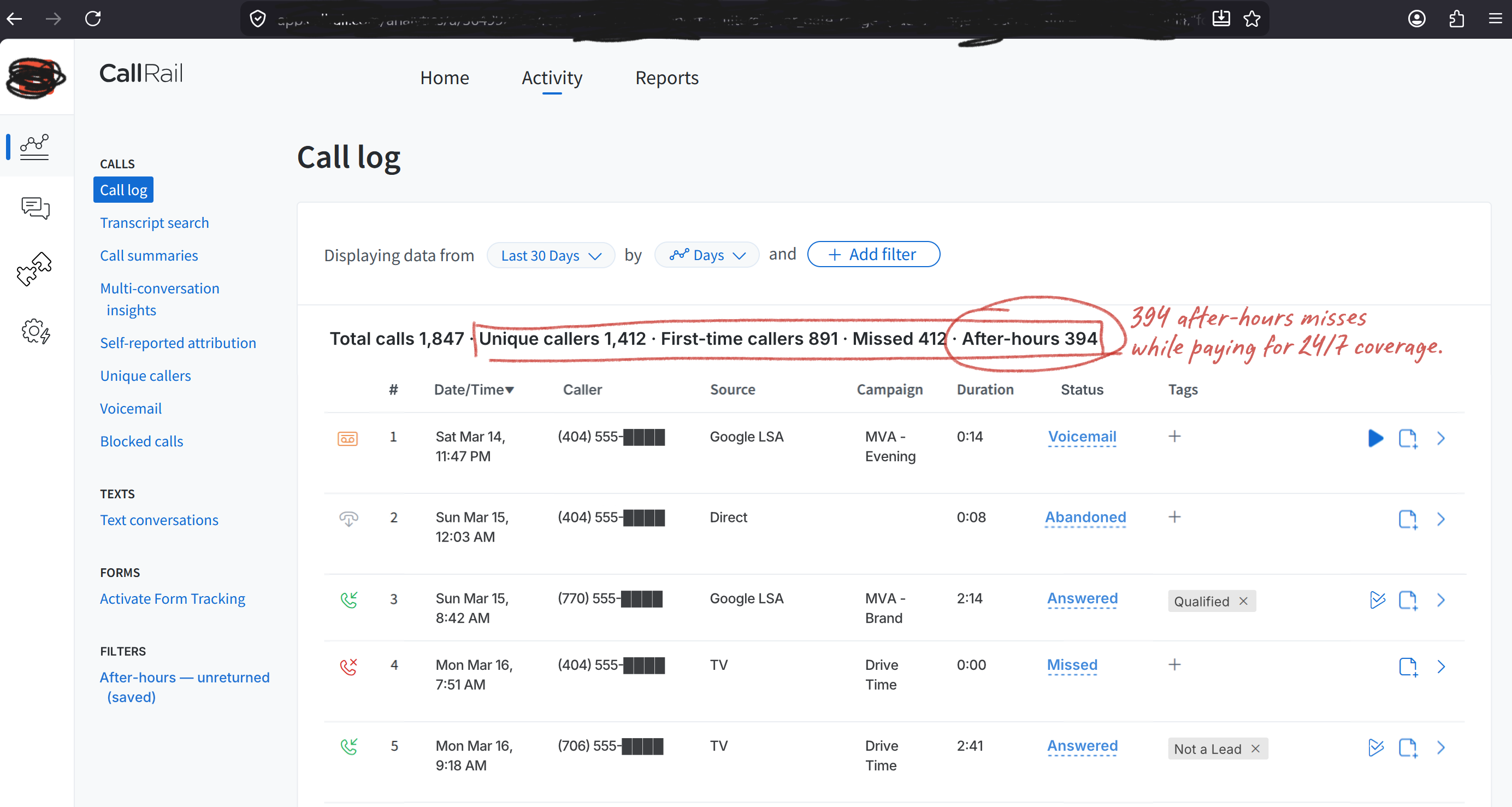Image resolution: width=1512 pixels, height=807 pixels.
Task: Open the Answered status of call 5
Action: pos(1082,745)
